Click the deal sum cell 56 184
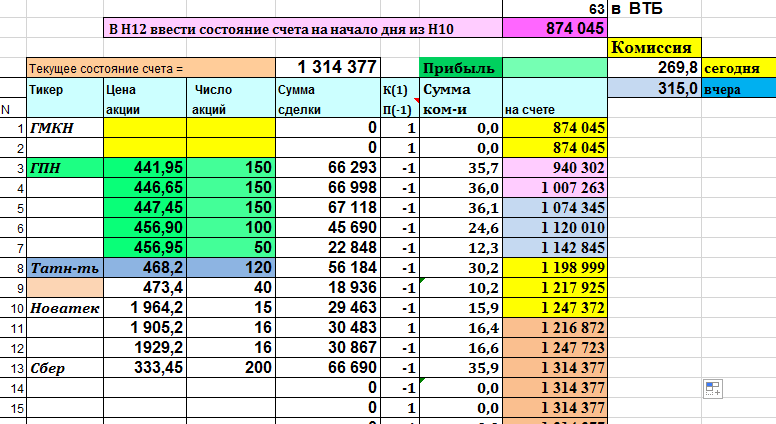776x424 pixels. [x=328, y=268]
